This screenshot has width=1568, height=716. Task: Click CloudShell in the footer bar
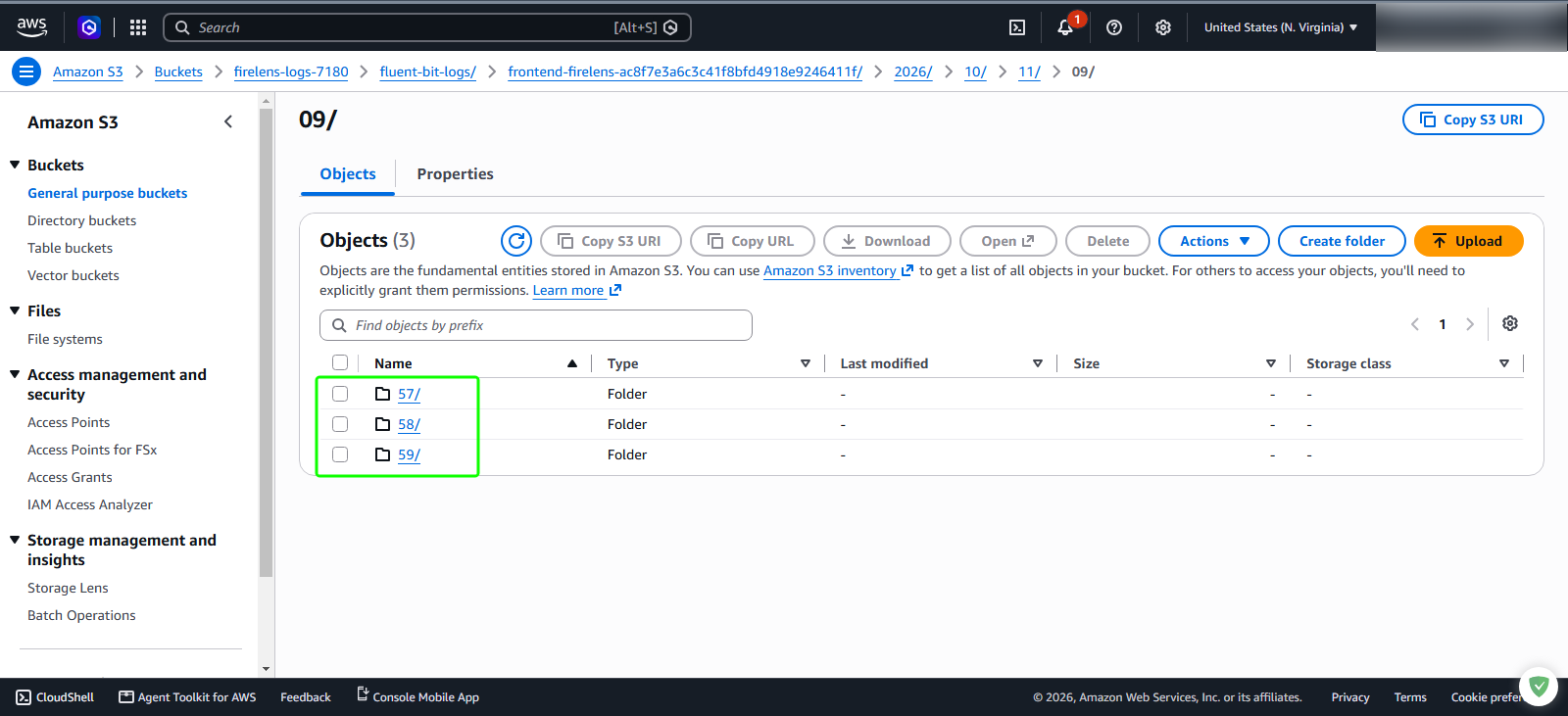(55, 697)
